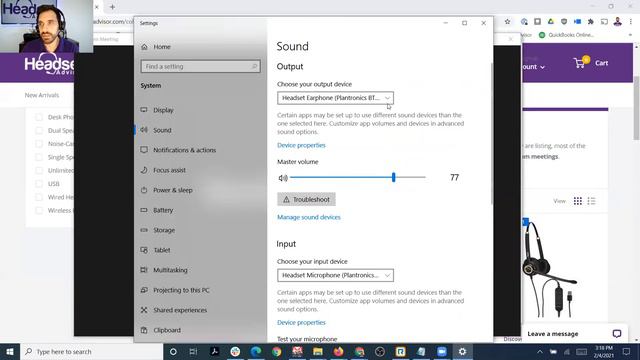Click the Storage sidebar icon
The image size is (640, 360).
144,230
